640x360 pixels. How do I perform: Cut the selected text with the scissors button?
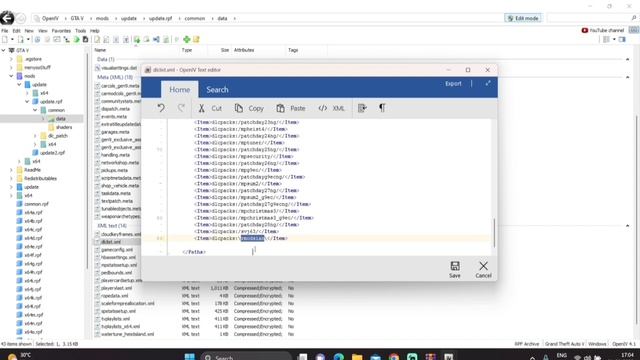(x=210, y=108)
